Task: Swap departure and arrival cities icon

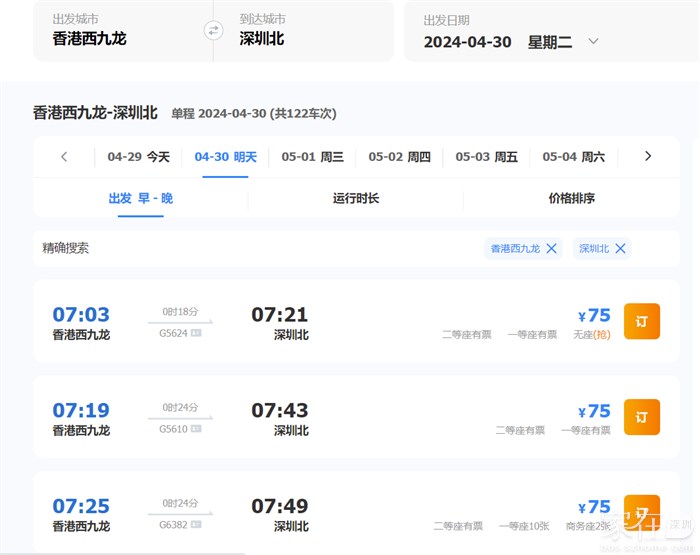Action: point(213,30)
